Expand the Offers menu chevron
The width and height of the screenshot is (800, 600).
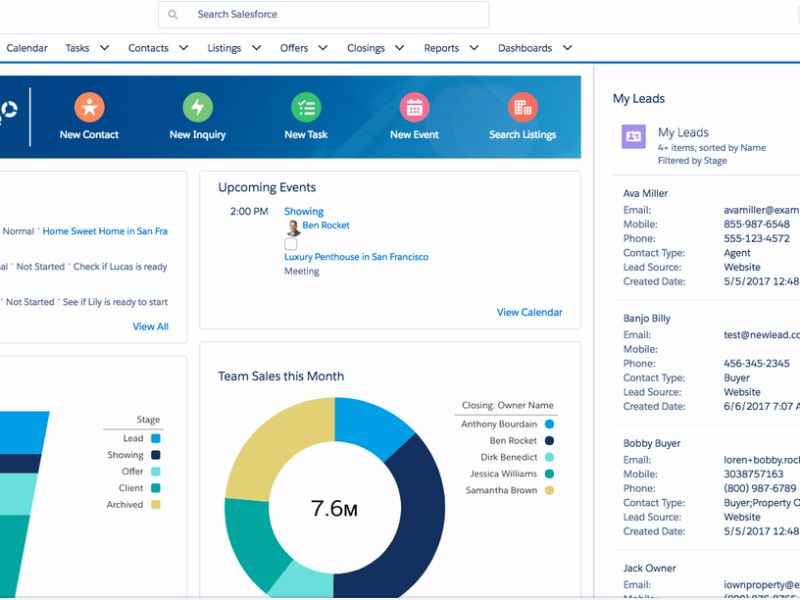click(x=323, y=47)
